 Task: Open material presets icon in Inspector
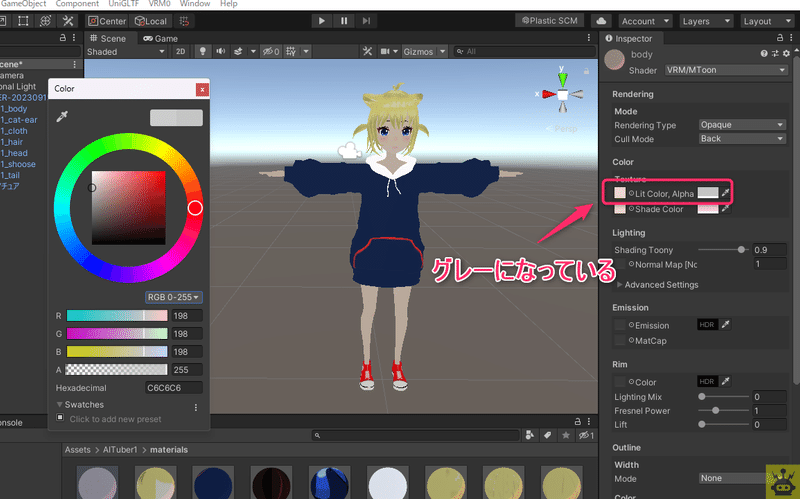point(775,54)
